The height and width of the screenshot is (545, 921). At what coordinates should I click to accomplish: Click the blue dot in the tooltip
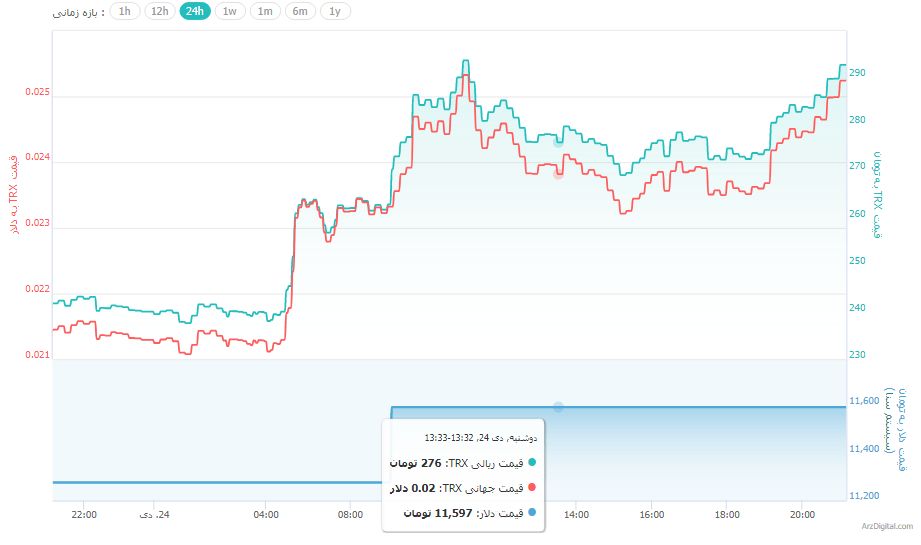(531, 512)
